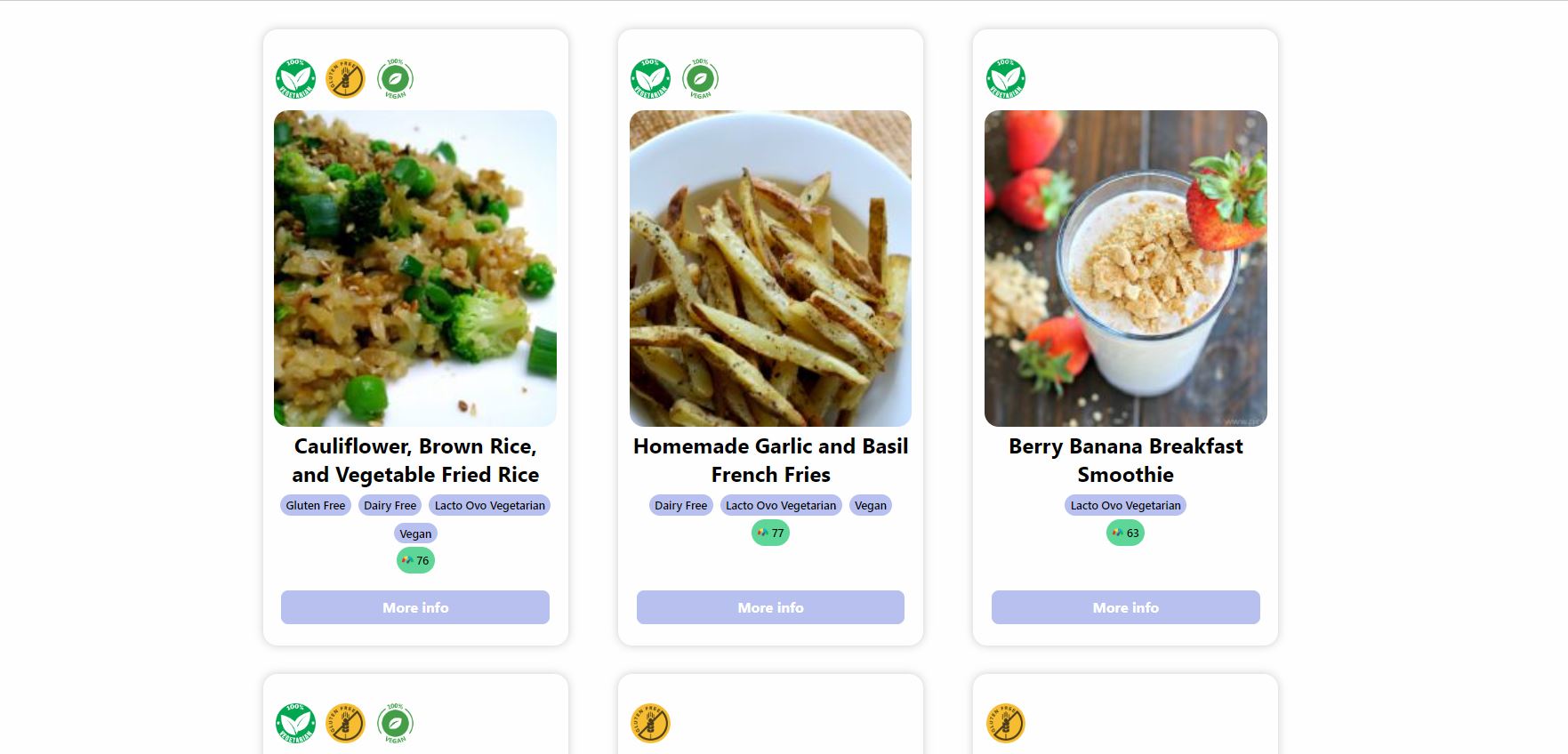Click the 100% Vegetarian badge on Cauliflower Fried Rice card

coord(295,78)
